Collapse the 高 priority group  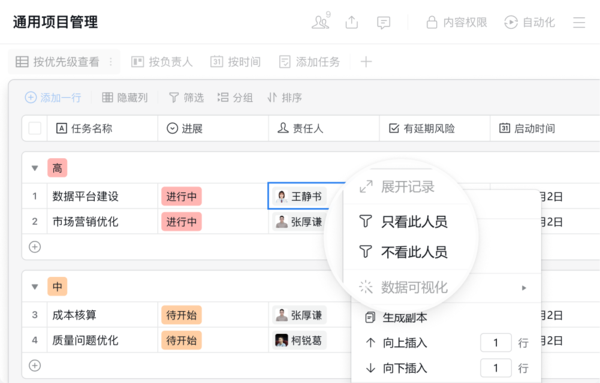tap(35, 168)
